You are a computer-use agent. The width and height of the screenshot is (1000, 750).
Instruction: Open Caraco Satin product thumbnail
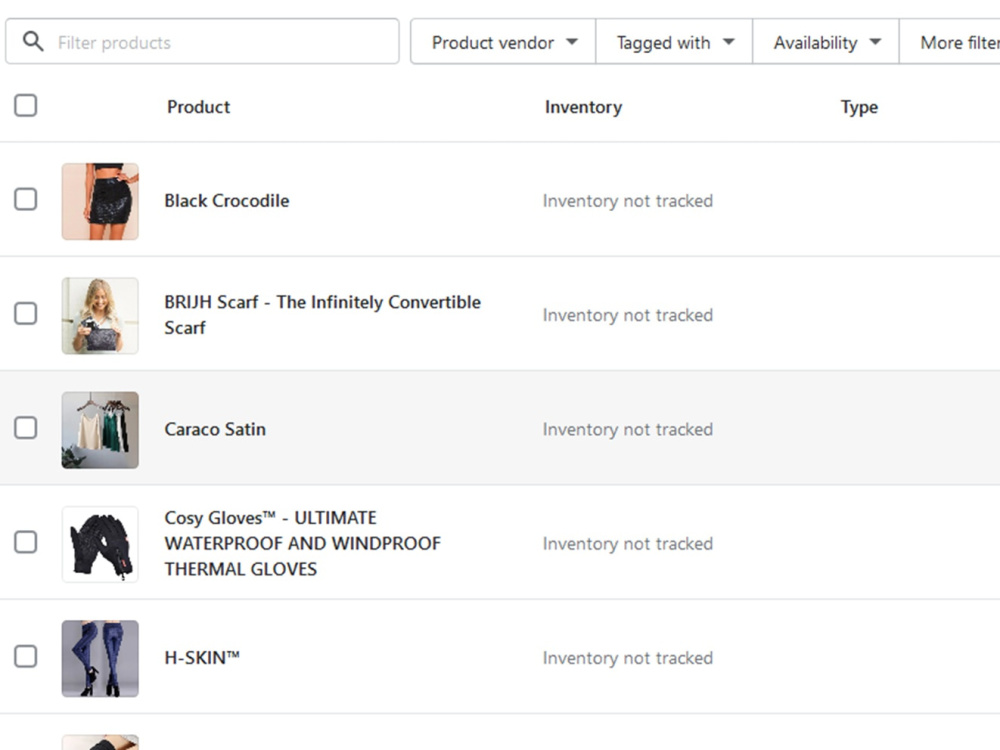coord(100,430)
